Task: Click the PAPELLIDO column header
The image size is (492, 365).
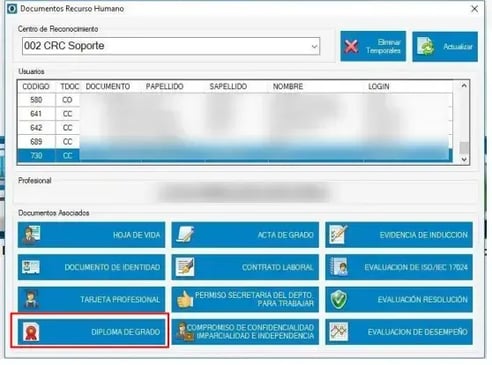Action: [x=165, y=87]
